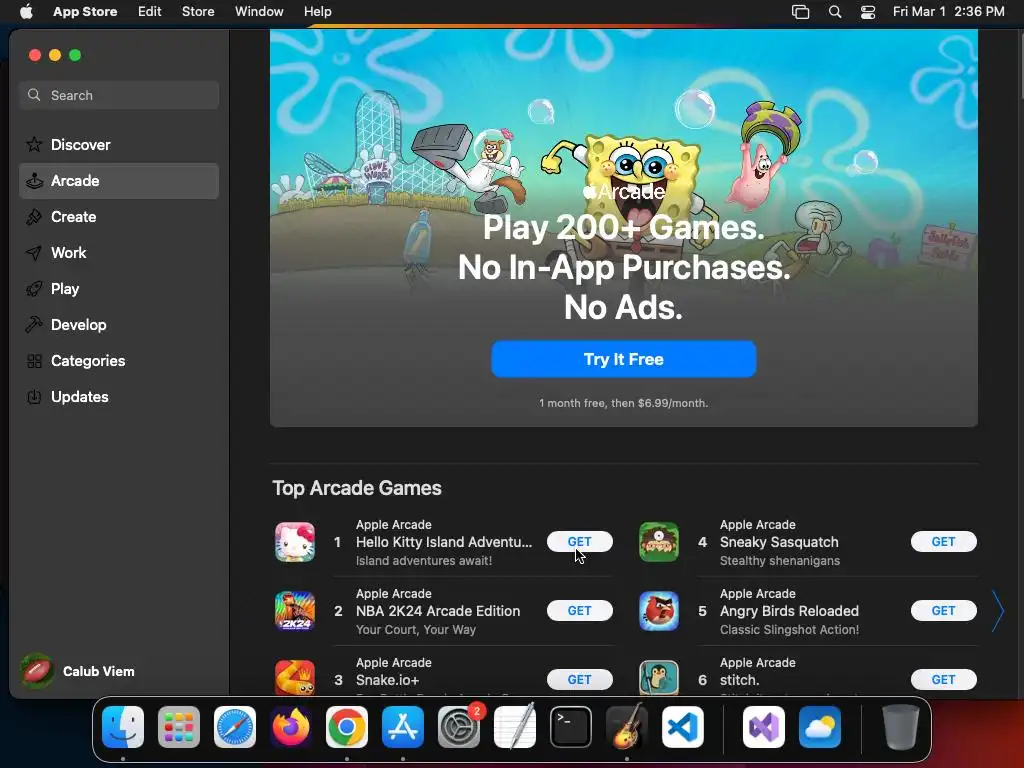Open the App Store icon in the dock

[403, 727]
